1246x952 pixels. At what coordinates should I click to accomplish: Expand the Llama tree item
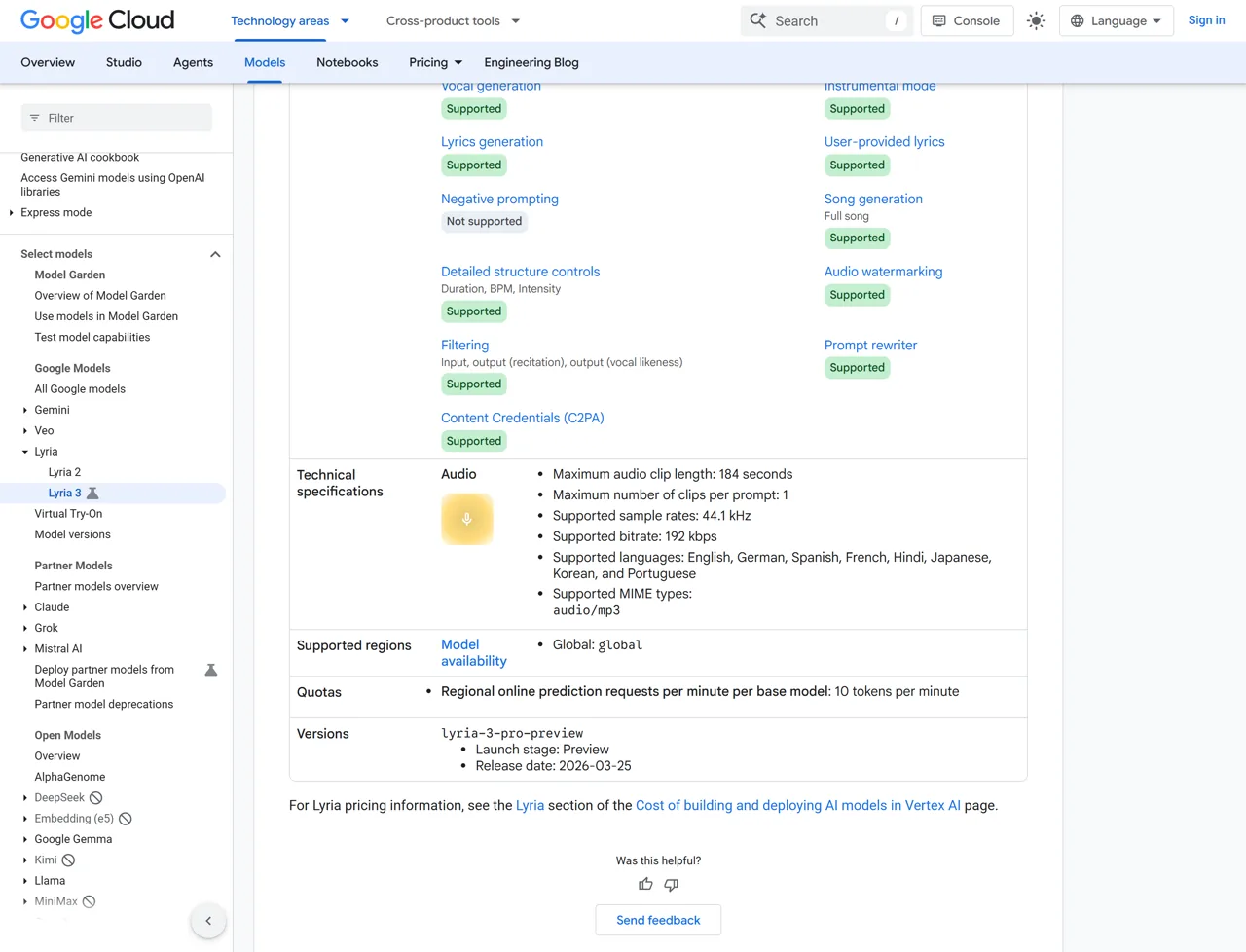(x=25, y=881)
